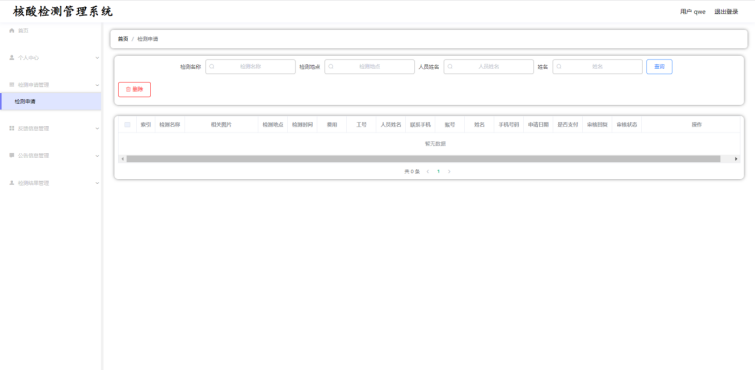Screen dimensions: 755x371
Task: Click the chat icon beside 公告信息管理
Action: [x=12, y=155]
